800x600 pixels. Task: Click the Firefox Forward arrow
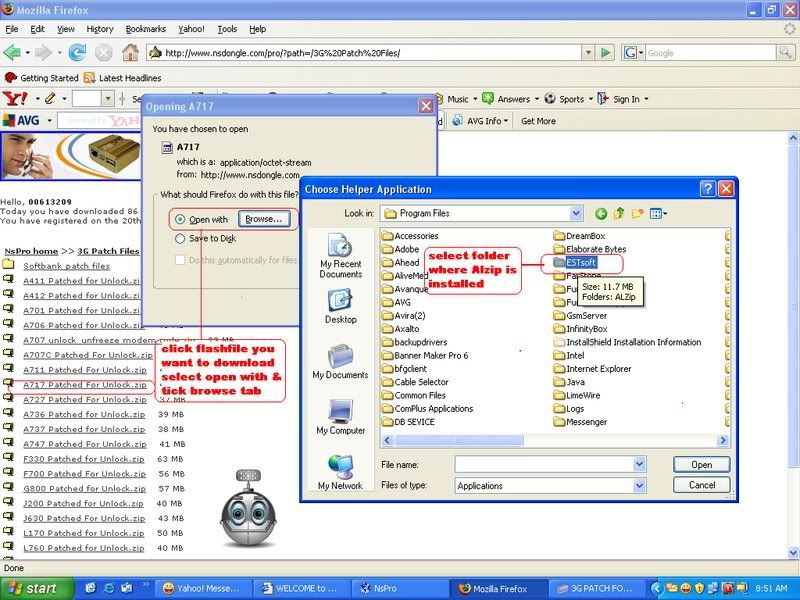44,52
